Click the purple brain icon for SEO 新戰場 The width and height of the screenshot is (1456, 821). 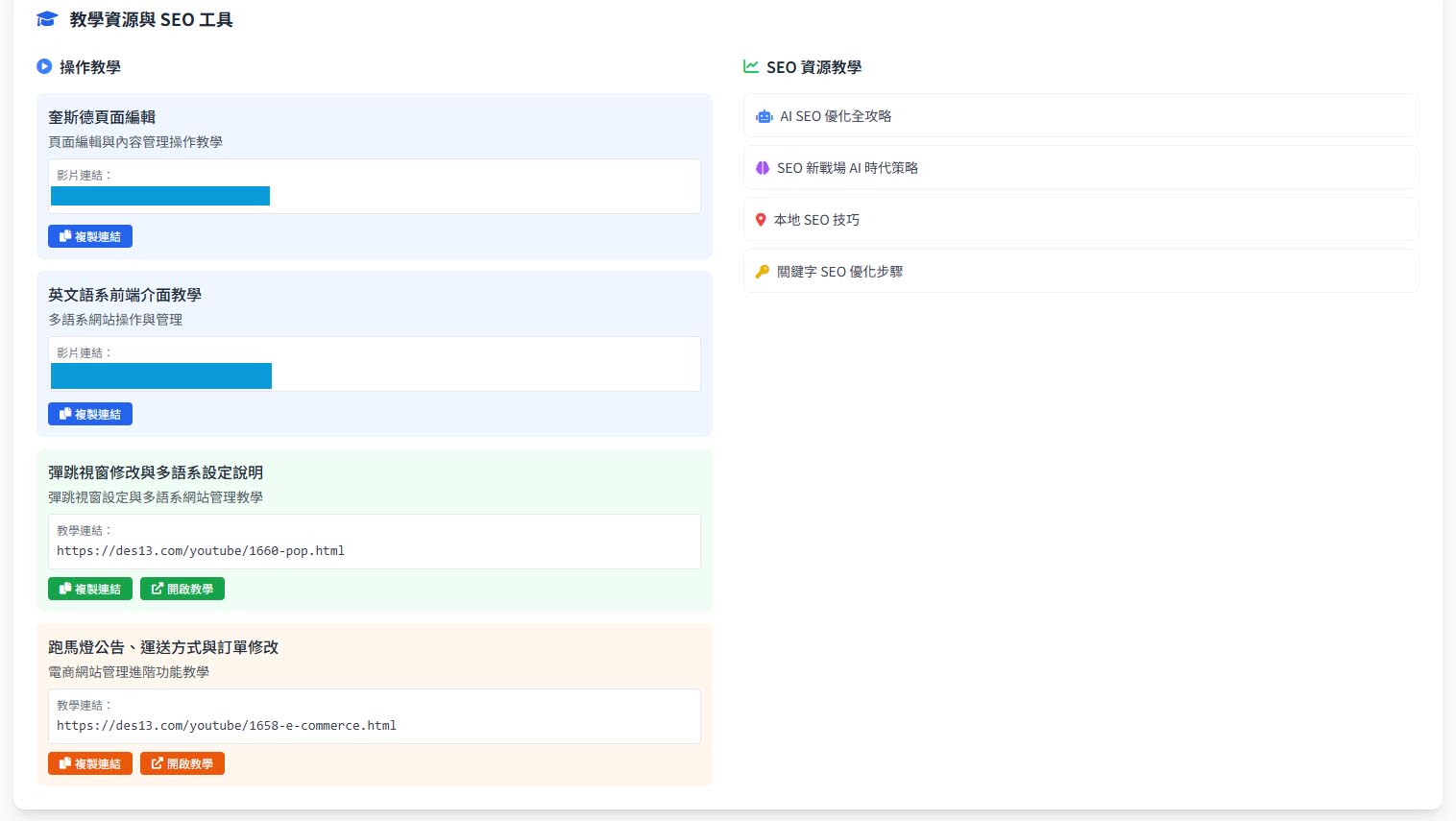[763, 168]
